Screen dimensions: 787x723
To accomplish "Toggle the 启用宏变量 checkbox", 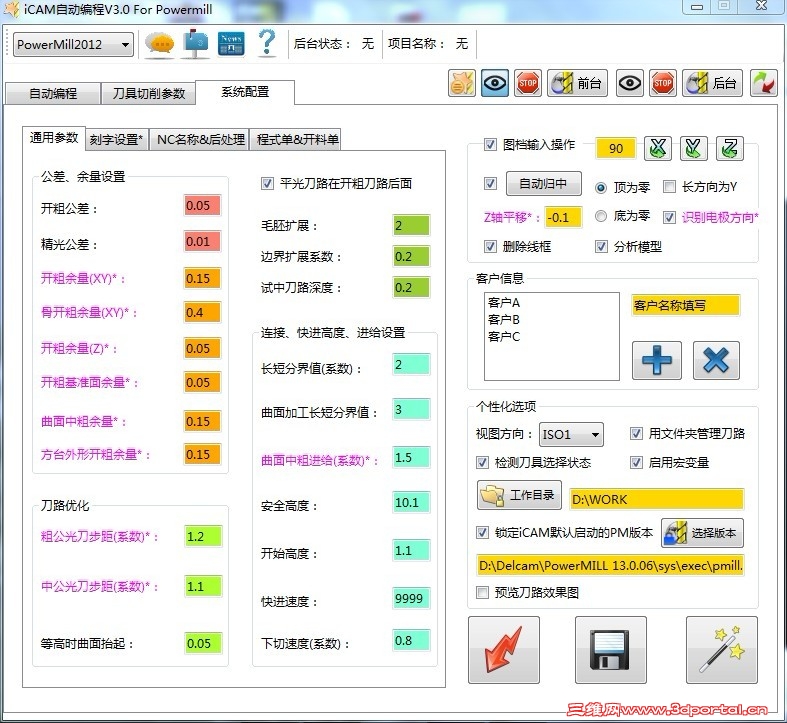I will [636, 462].
